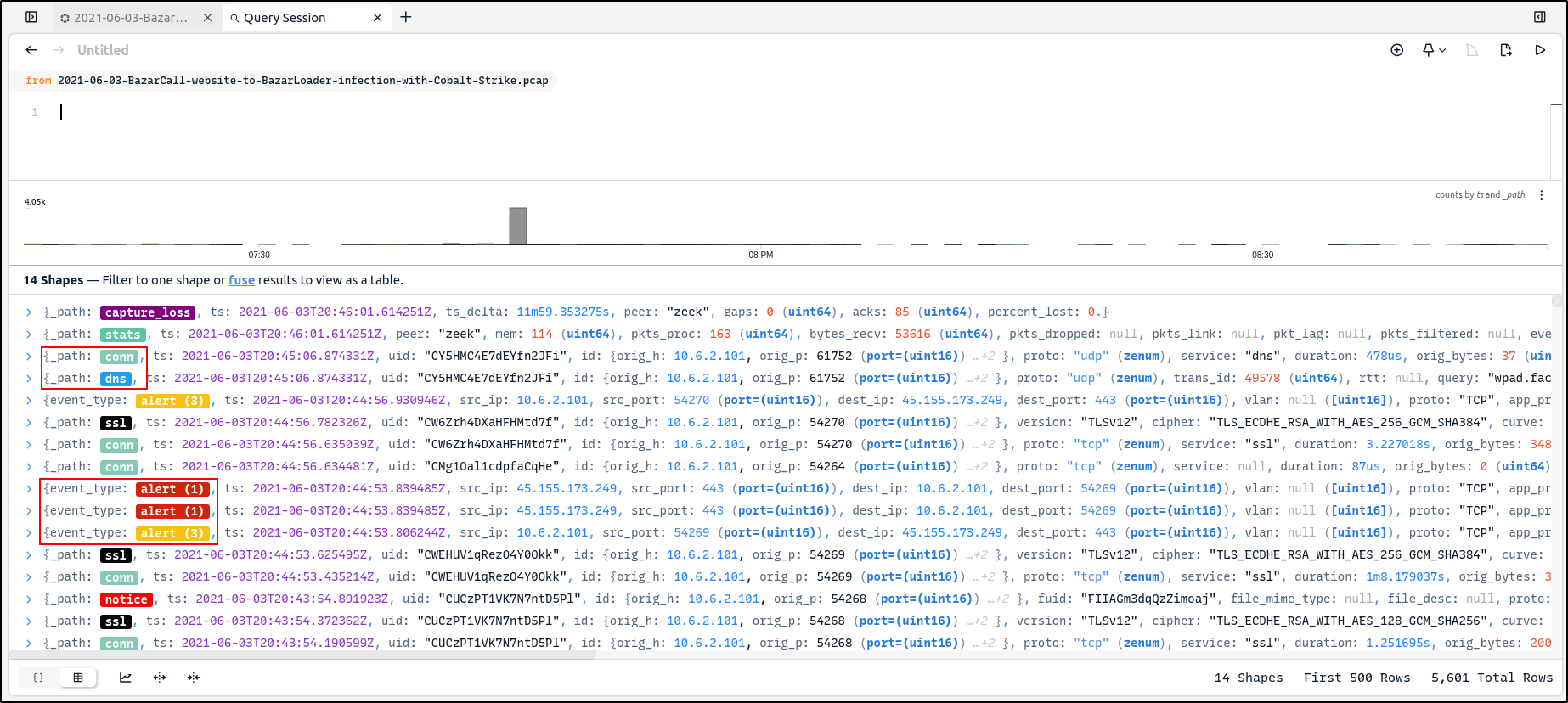
Task: Click the collapse all rows icon
Action: (194, 678)
